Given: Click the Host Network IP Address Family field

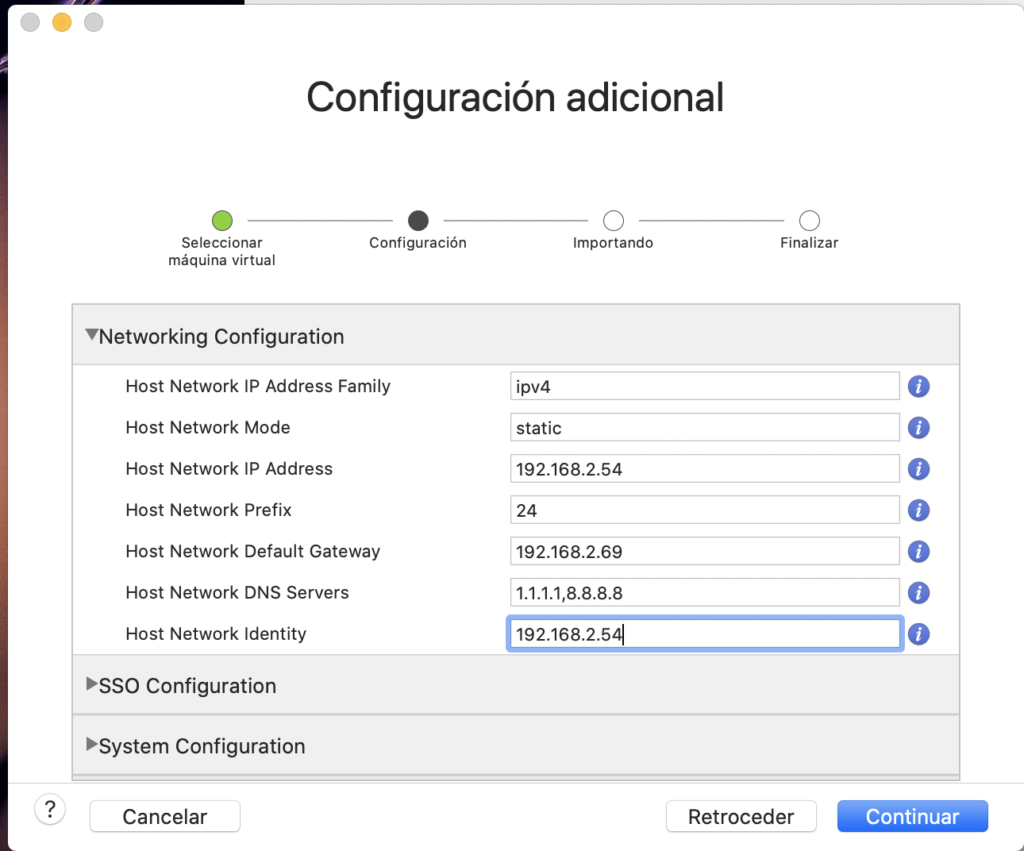Looking at the screenshot, I should 704,386.
